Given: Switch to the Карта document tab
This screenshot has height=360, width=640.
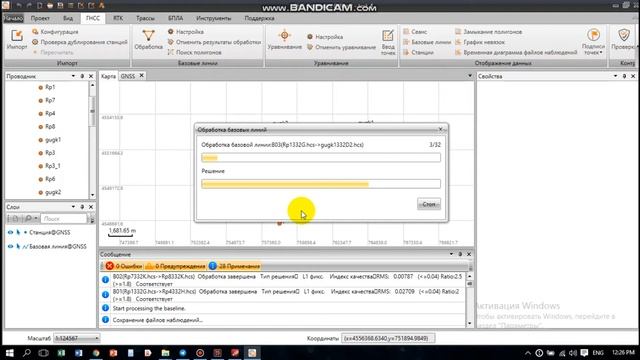Looking at the screenshot, I should 108,76.
